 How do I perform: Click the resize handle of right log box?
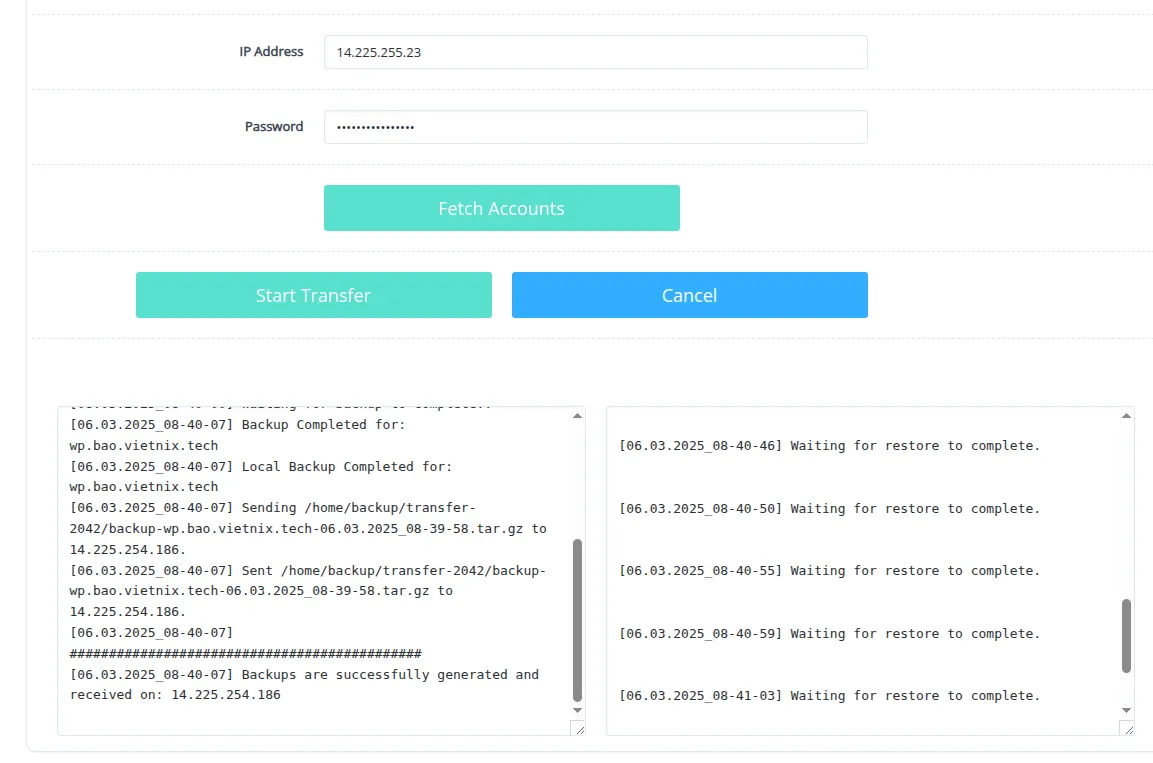[x=1126, y=729]
